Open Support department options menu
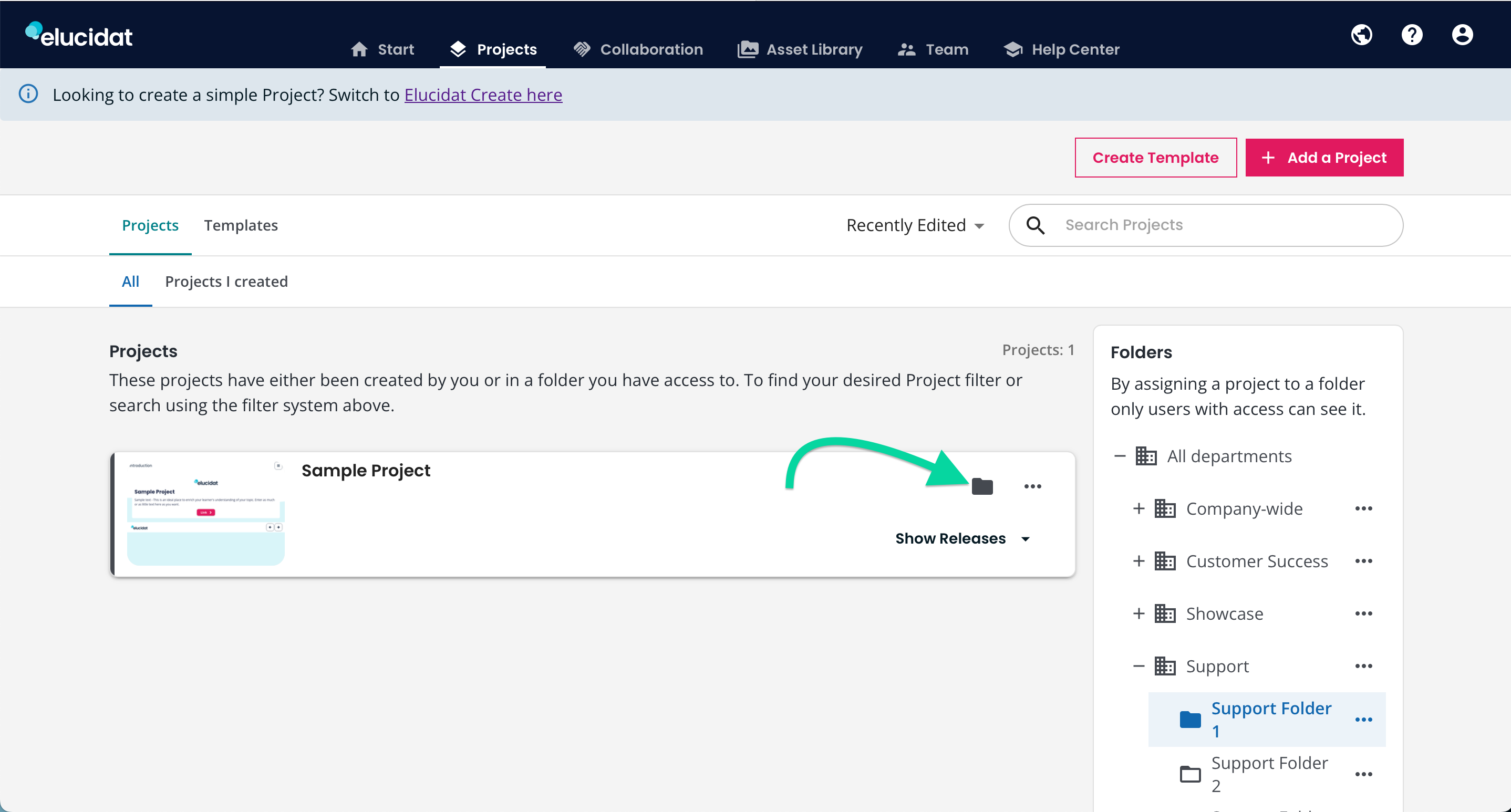The image size is (1511, 812). [1363, 666]
